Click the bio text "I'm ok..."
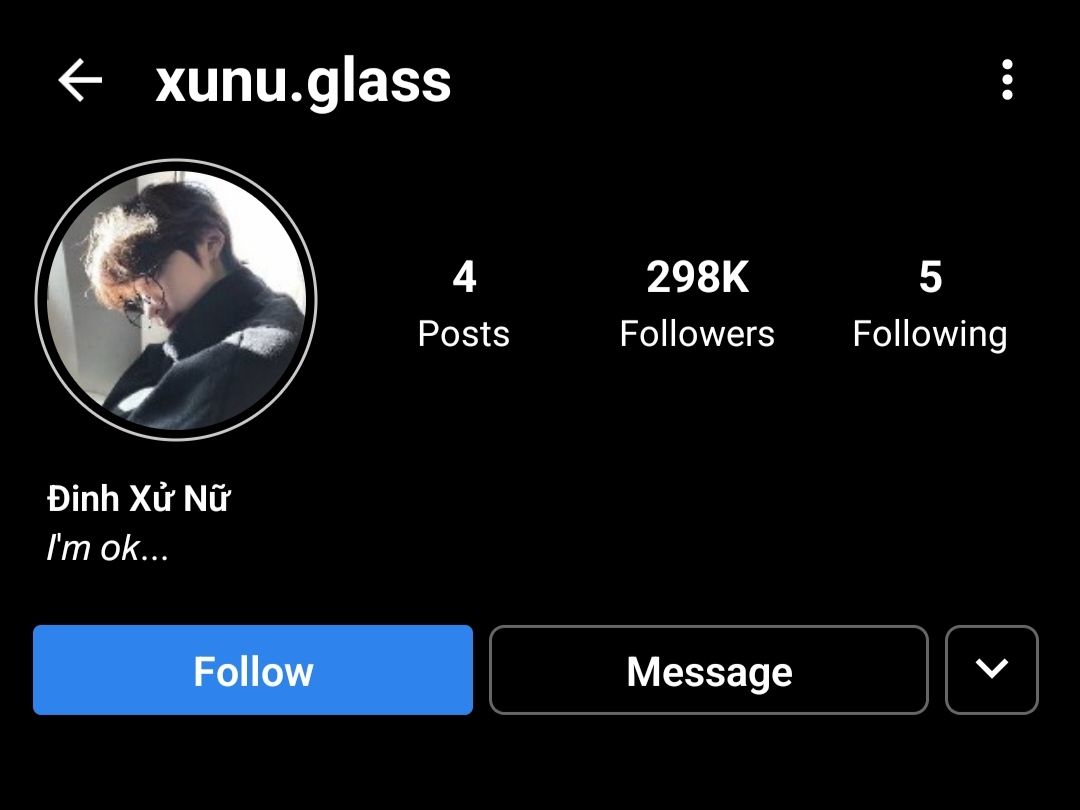 click(x=107, y=548)
